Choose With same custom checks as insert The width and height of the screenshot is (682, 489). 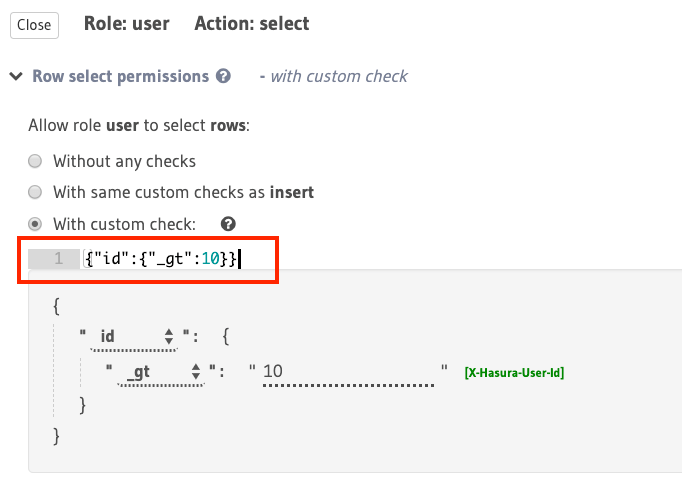pos(35,192)
